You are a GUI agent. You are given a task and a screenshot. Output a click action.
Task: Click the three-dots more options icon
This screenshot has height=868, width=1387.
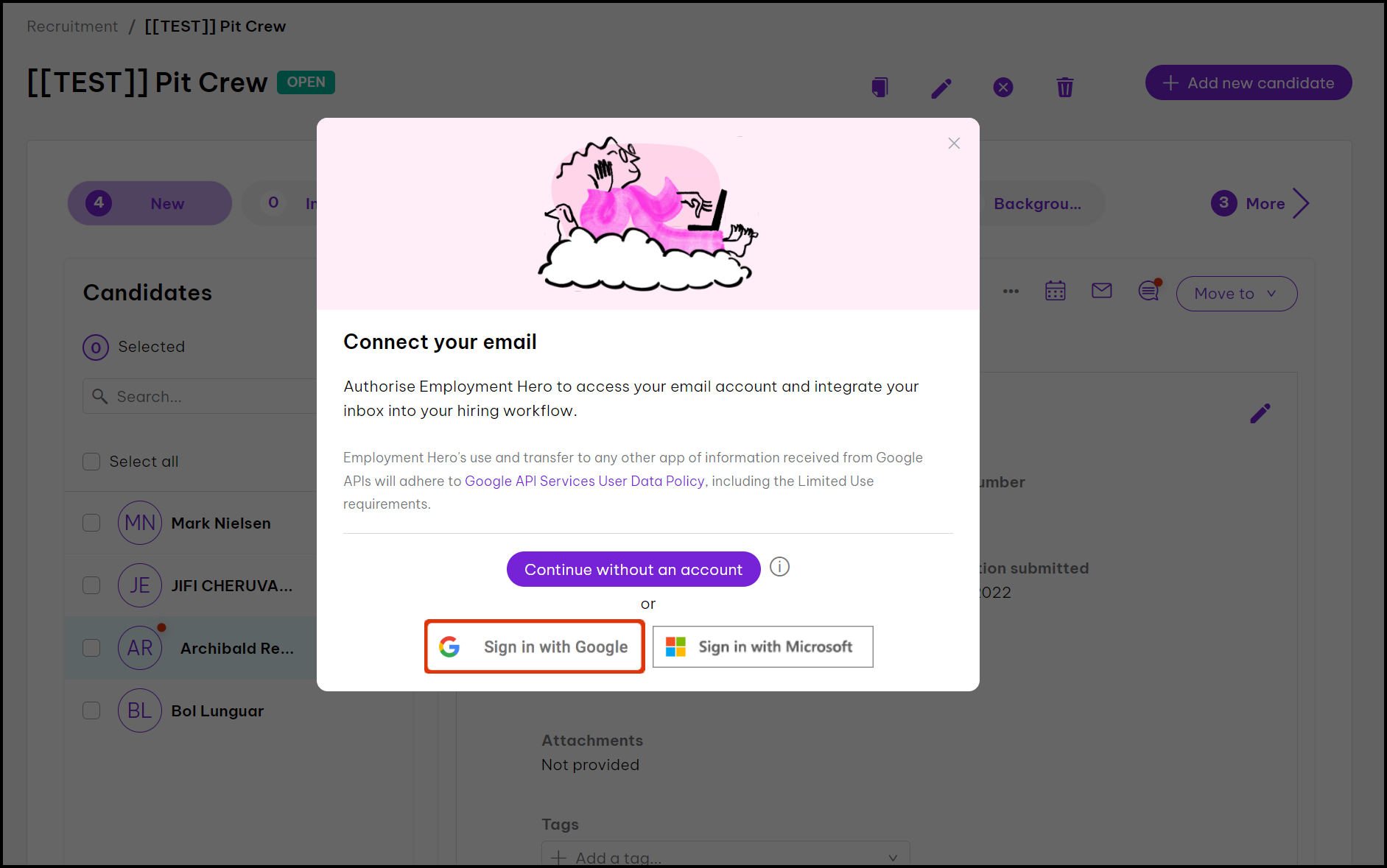pos(1011,292)
